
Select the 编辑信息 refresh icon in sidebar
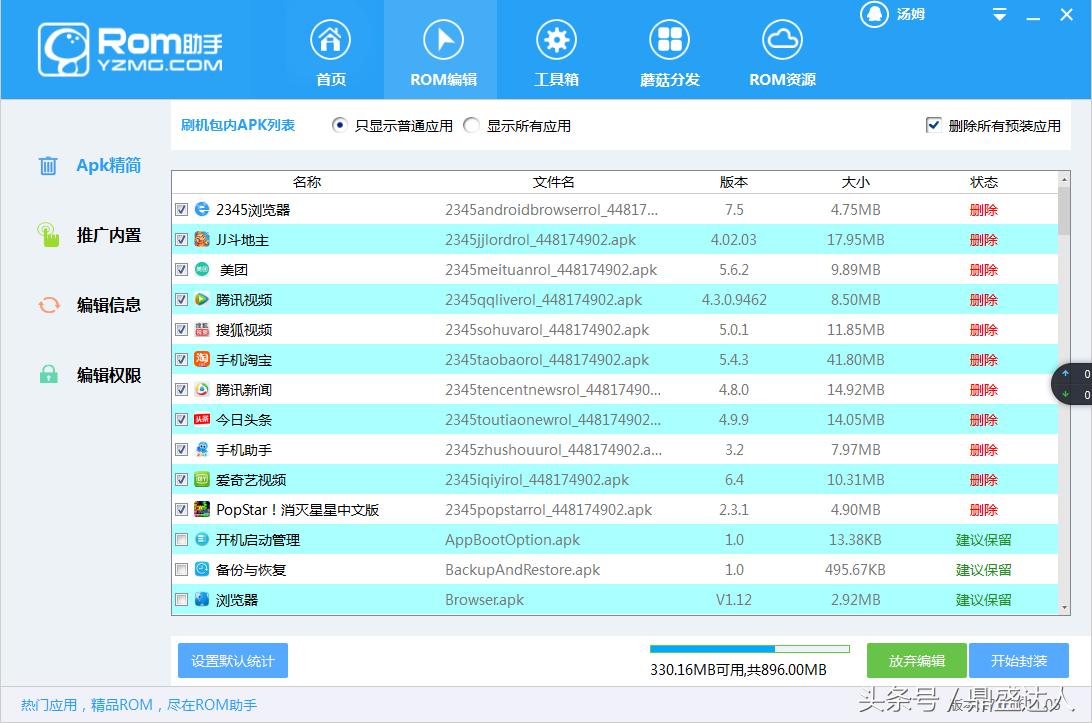[47, 305]
